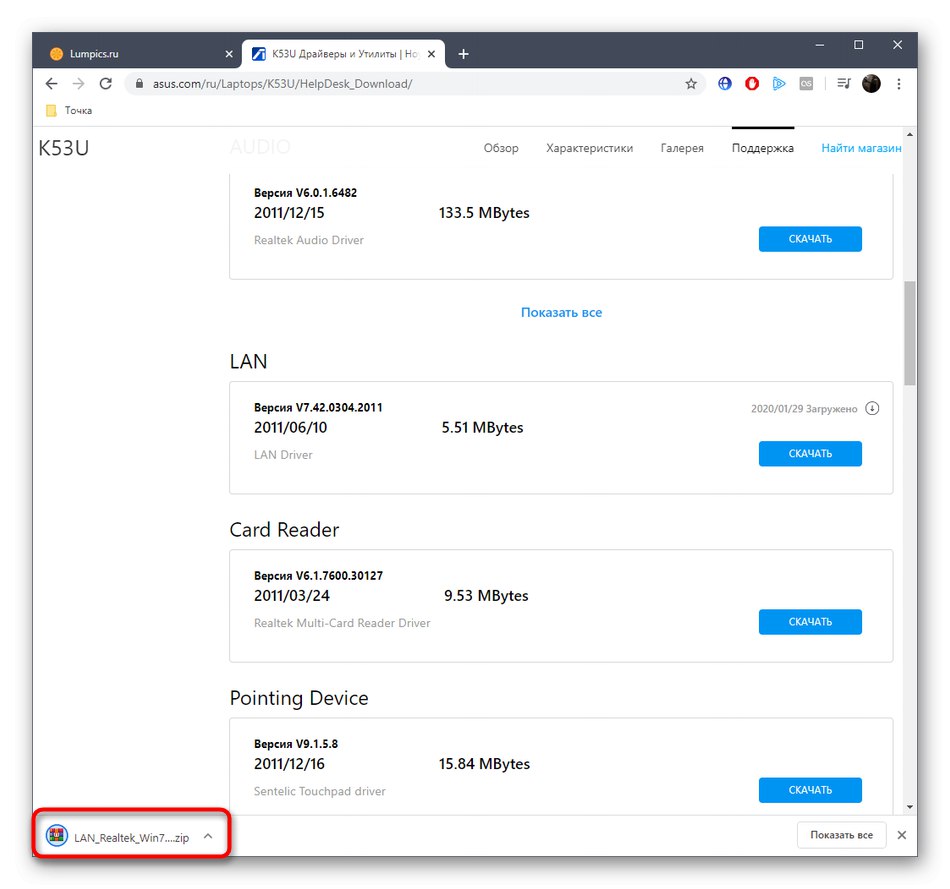950x889 pixels.
Task: Bookmark the page with the star icon
Action: [x=691, y=83]
